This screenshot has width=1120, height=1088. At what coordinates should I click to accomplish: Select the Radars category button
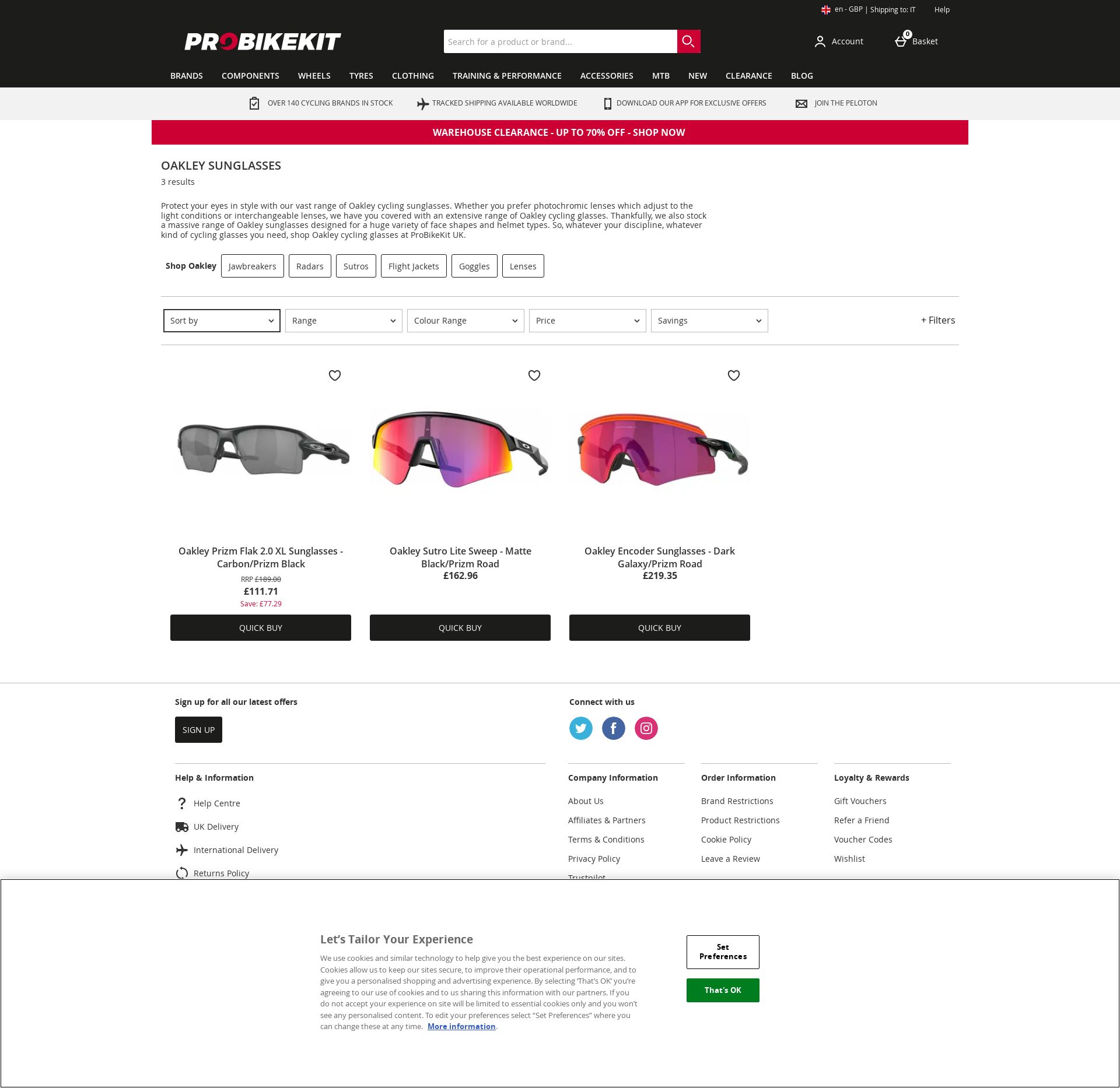(x=310, y=266)
